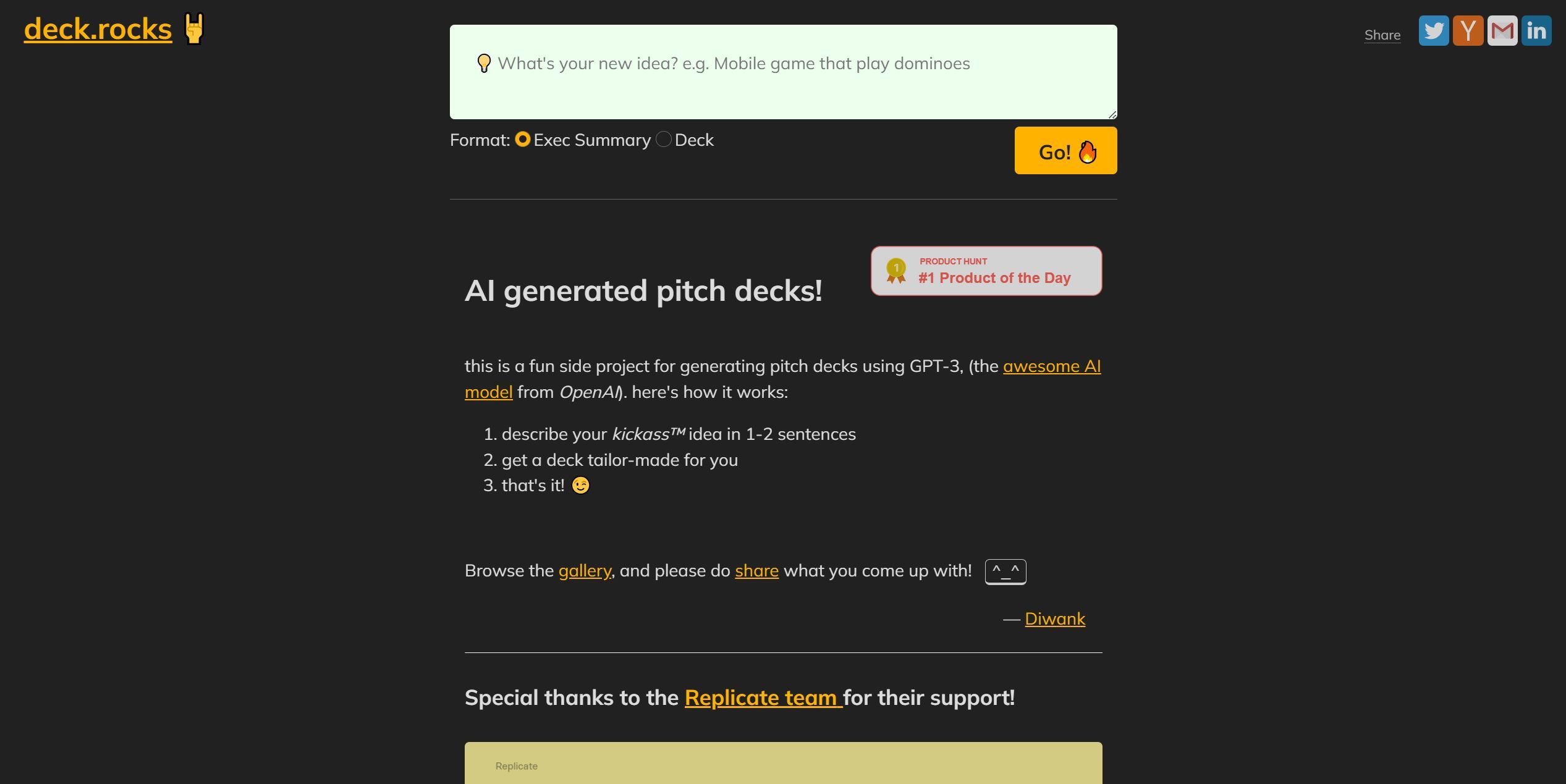Click the Hacker News Y share icon
The height and width of the screenshot is (784, 1566).
click(x=1468, y=31)
